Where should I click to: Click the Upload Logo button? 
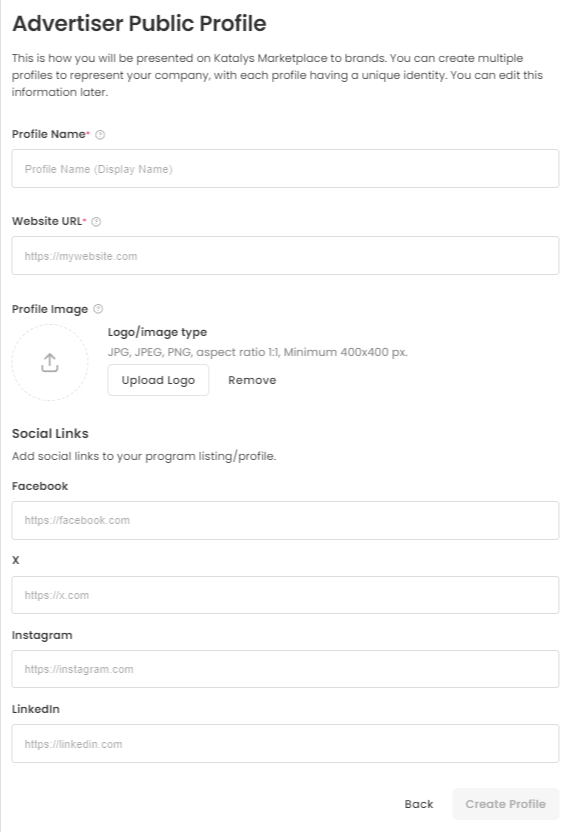(x=158, y=380)
